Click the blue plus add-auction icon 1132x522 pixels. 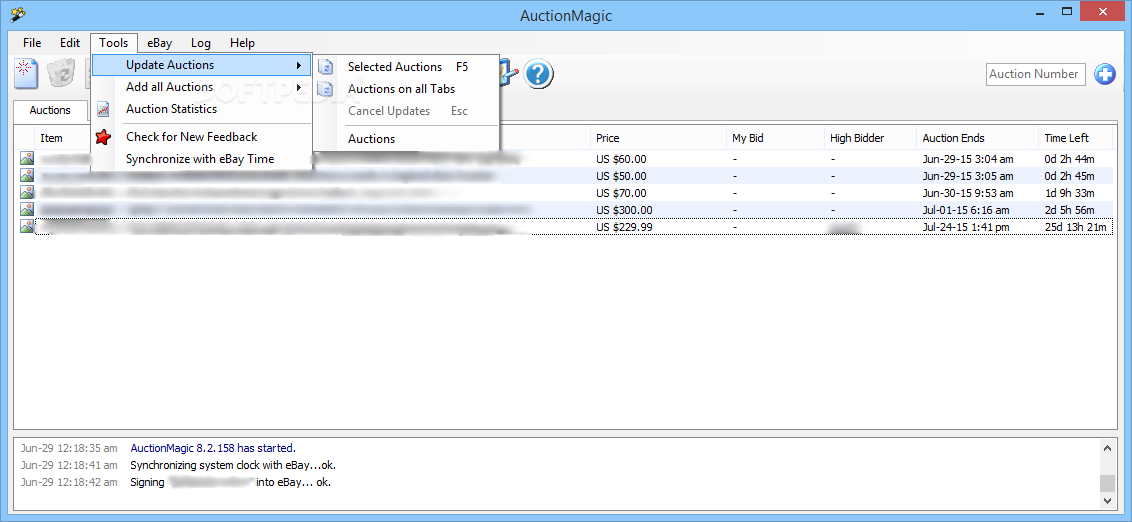[x=1105, y=74]
